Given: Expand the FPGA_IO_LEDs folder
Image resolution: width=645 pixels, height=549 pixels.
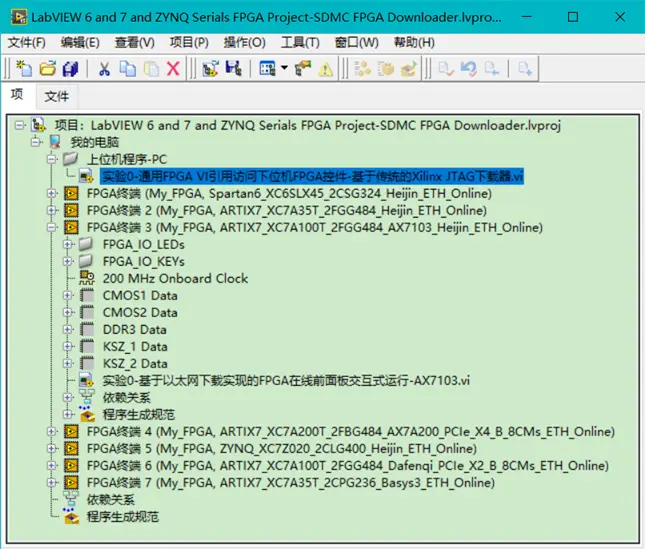Looking at the screenshot, I should click(x=68, y=244).
